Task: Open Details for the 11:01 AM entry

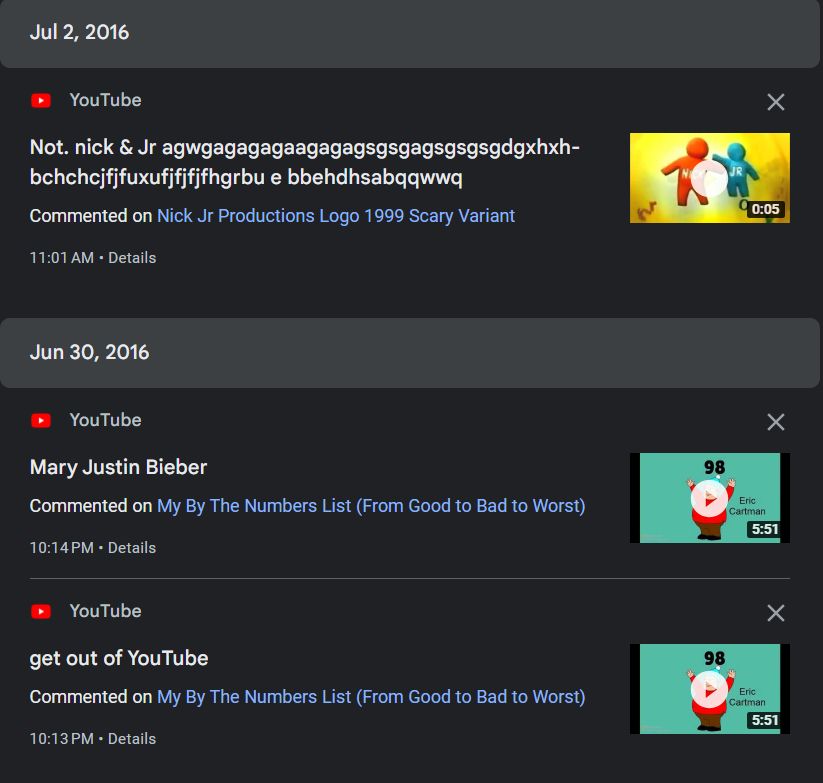Action: (x=132, y=258)
